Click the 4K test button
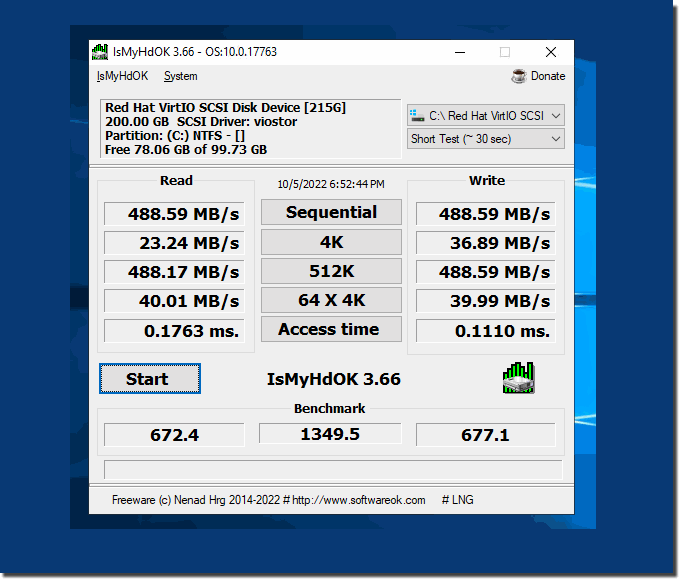680x580 pixels. click(x=331, y=242)
